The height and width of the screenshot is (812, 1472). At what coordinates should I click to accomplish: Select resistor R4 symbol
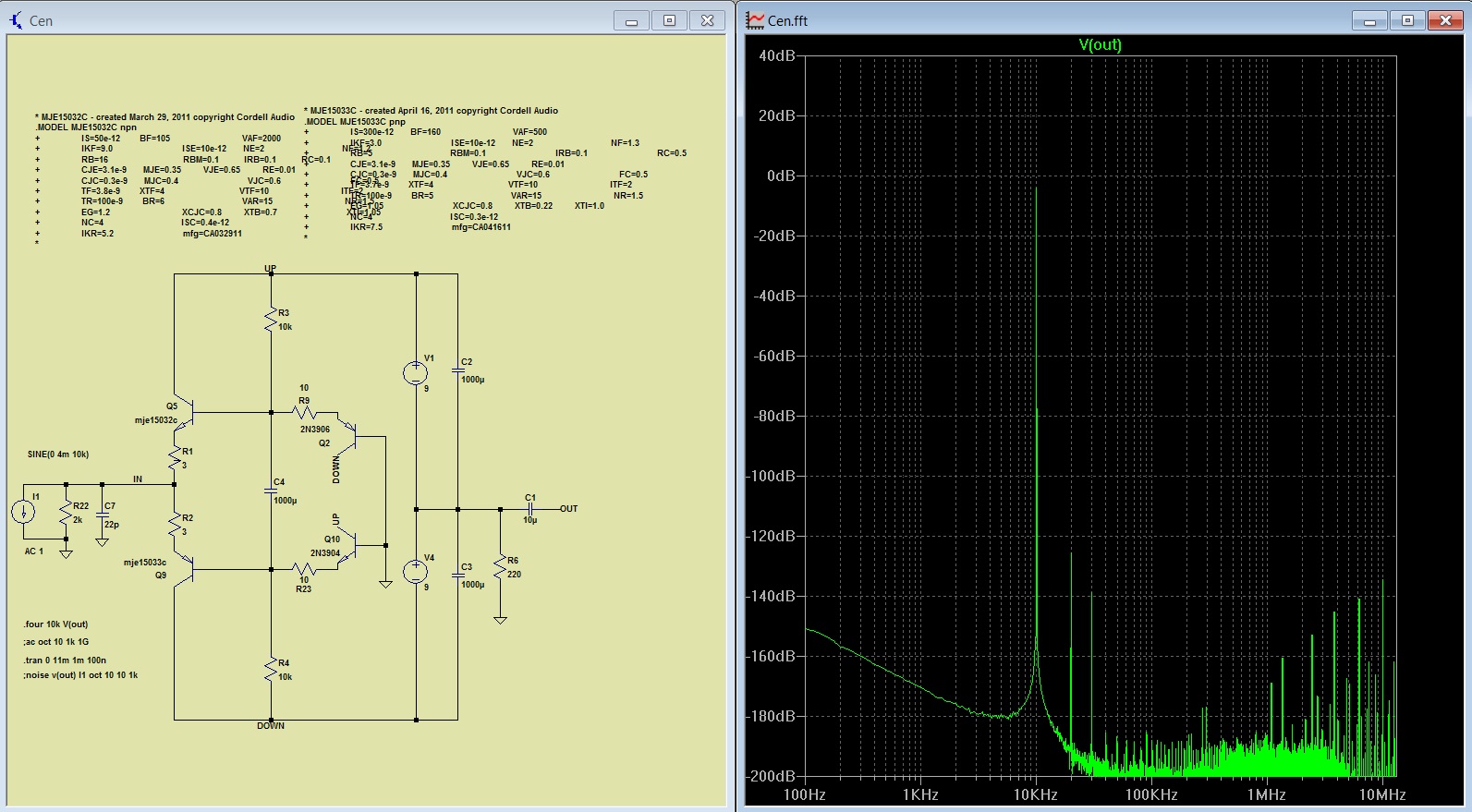(271, 670)
